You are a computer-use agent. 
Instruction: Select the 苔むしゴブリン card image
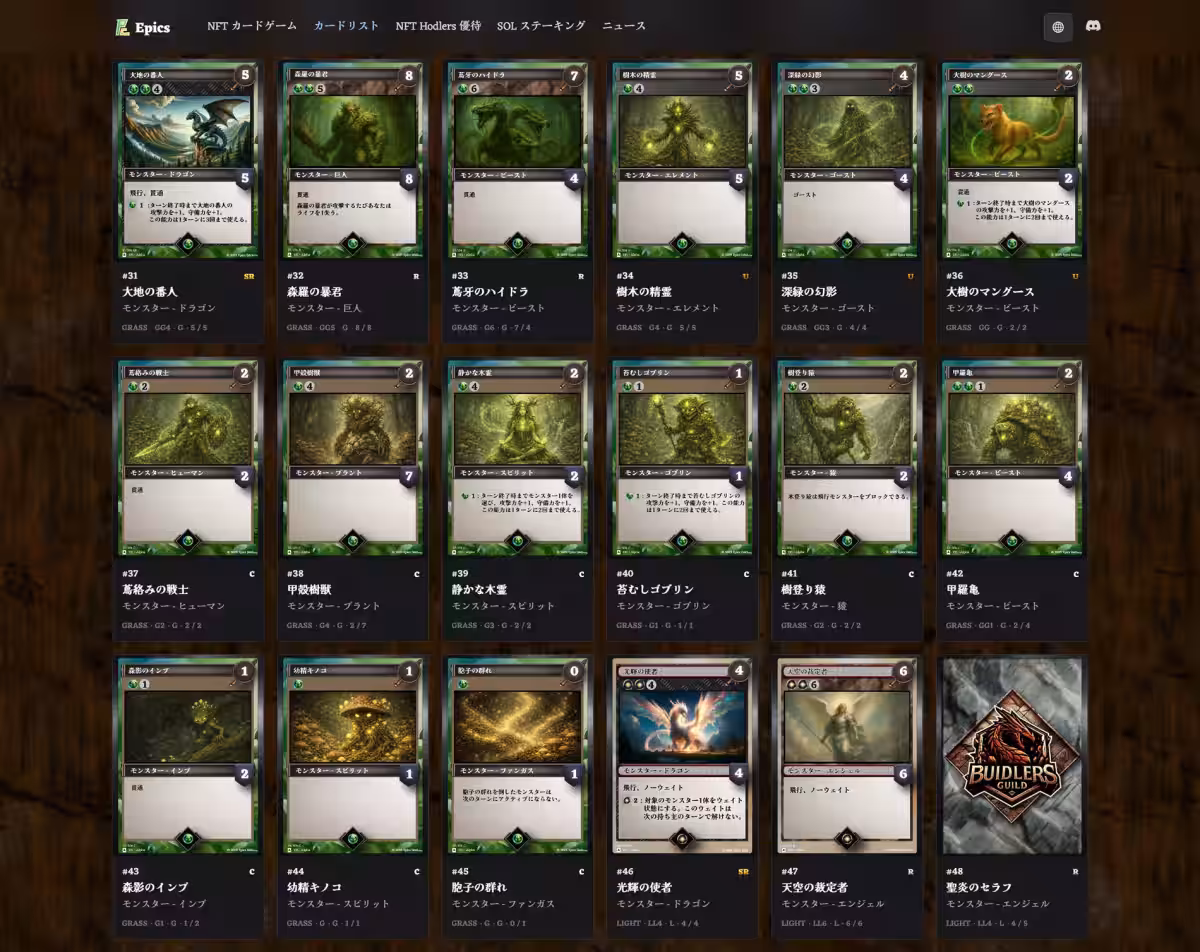point(683,458)
